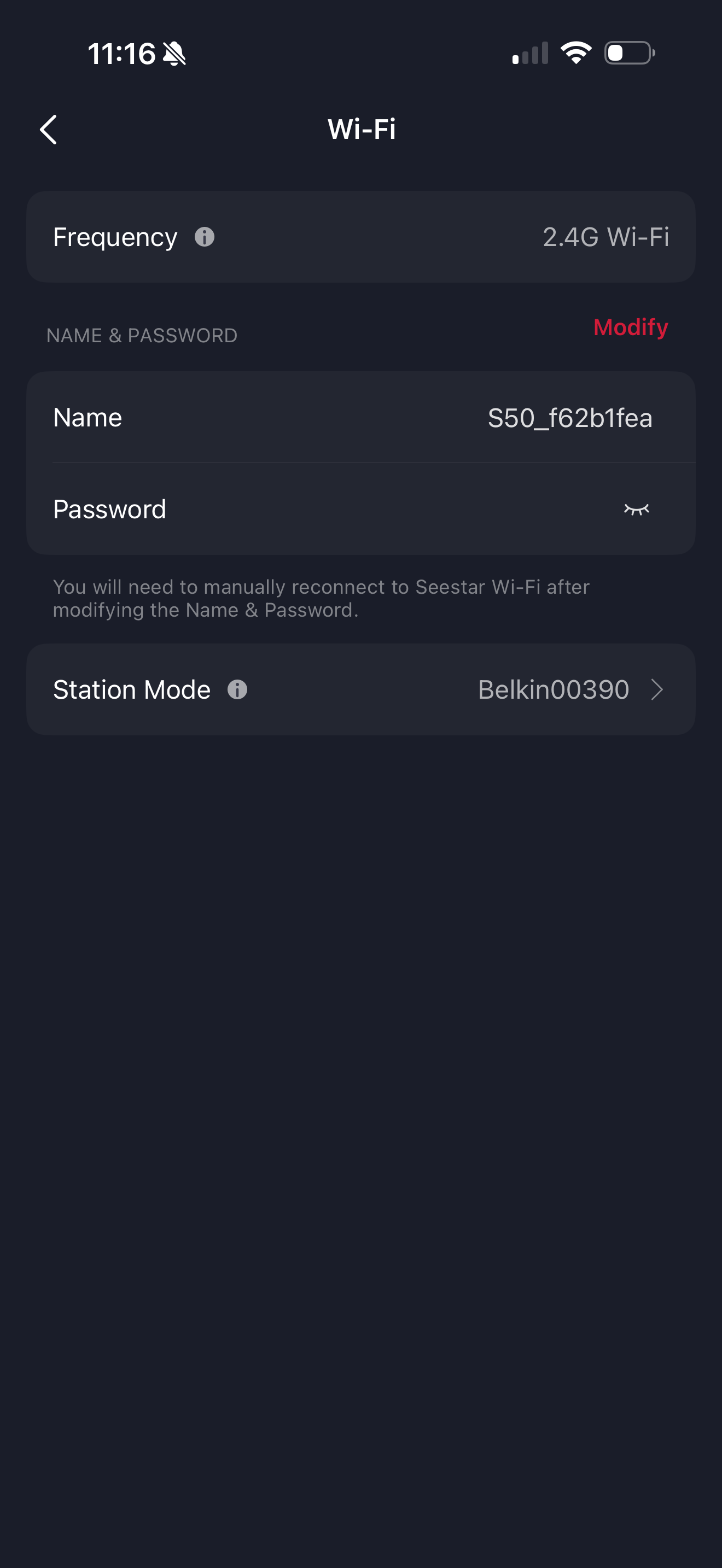Image resolution: width=722 pixels, height=1568 pixels.
Task: Reveal the hidden password with eye icon
Action: (636, 510)
